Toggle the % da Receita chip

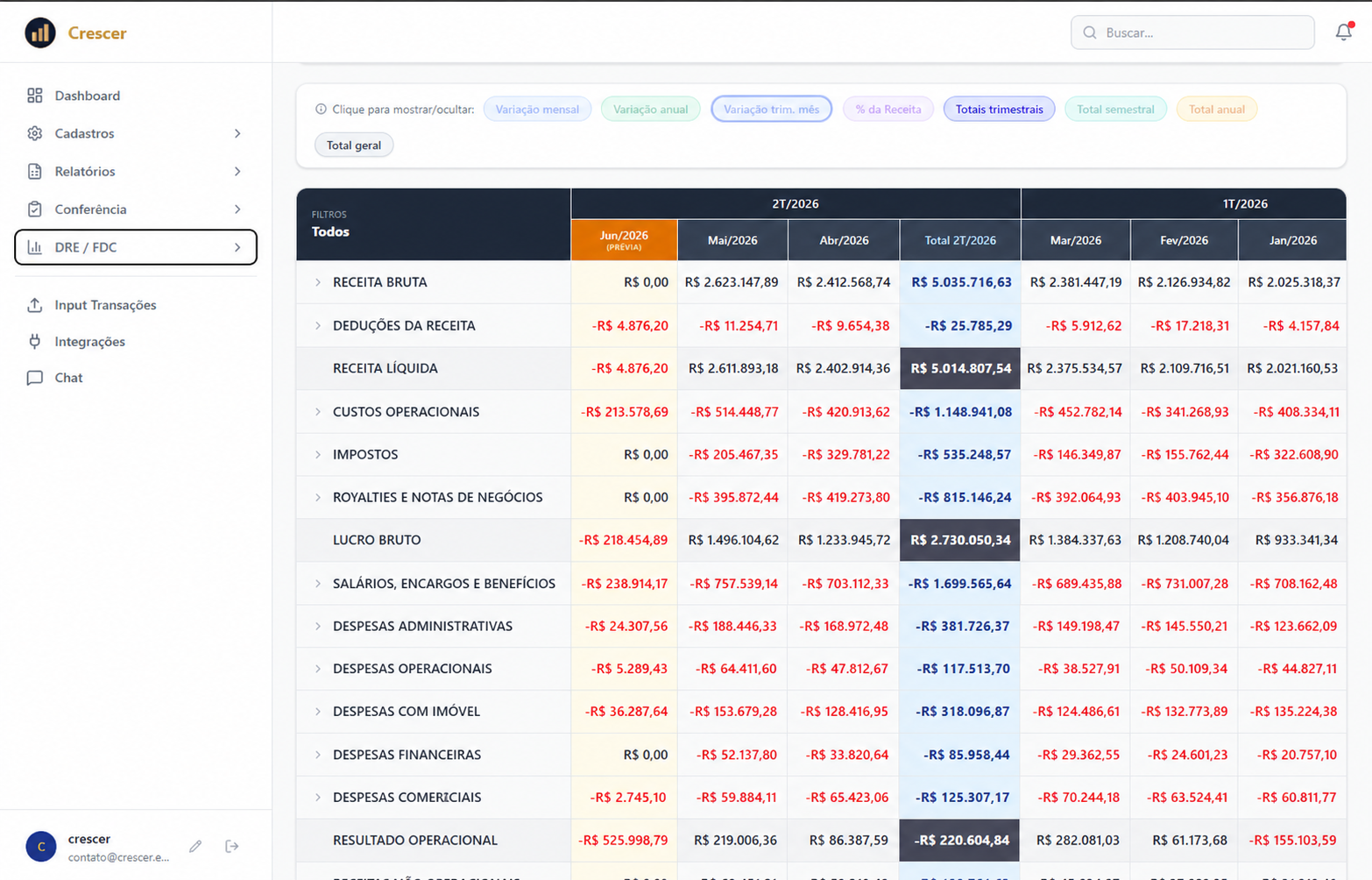tap(888, 110)
